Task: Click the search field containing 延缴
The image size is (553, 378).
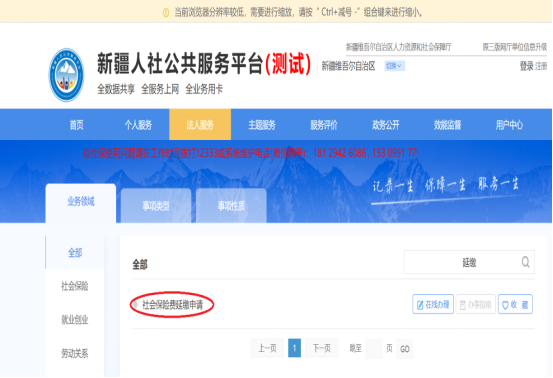Action: pos(469,262)
